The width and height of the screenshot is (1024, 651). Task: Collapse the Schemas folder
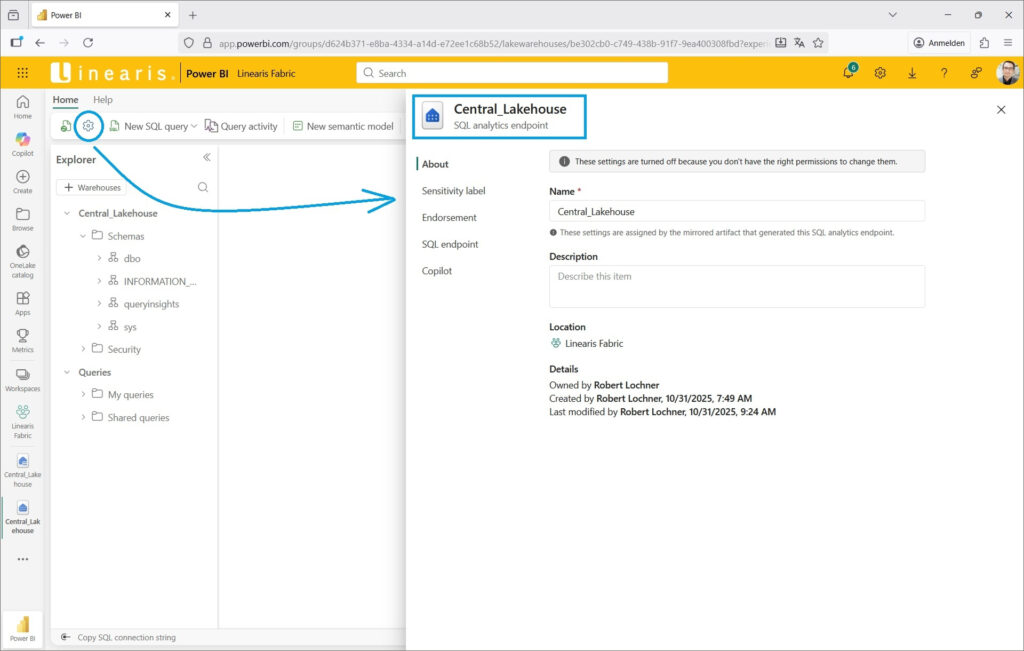pos(83,236)
